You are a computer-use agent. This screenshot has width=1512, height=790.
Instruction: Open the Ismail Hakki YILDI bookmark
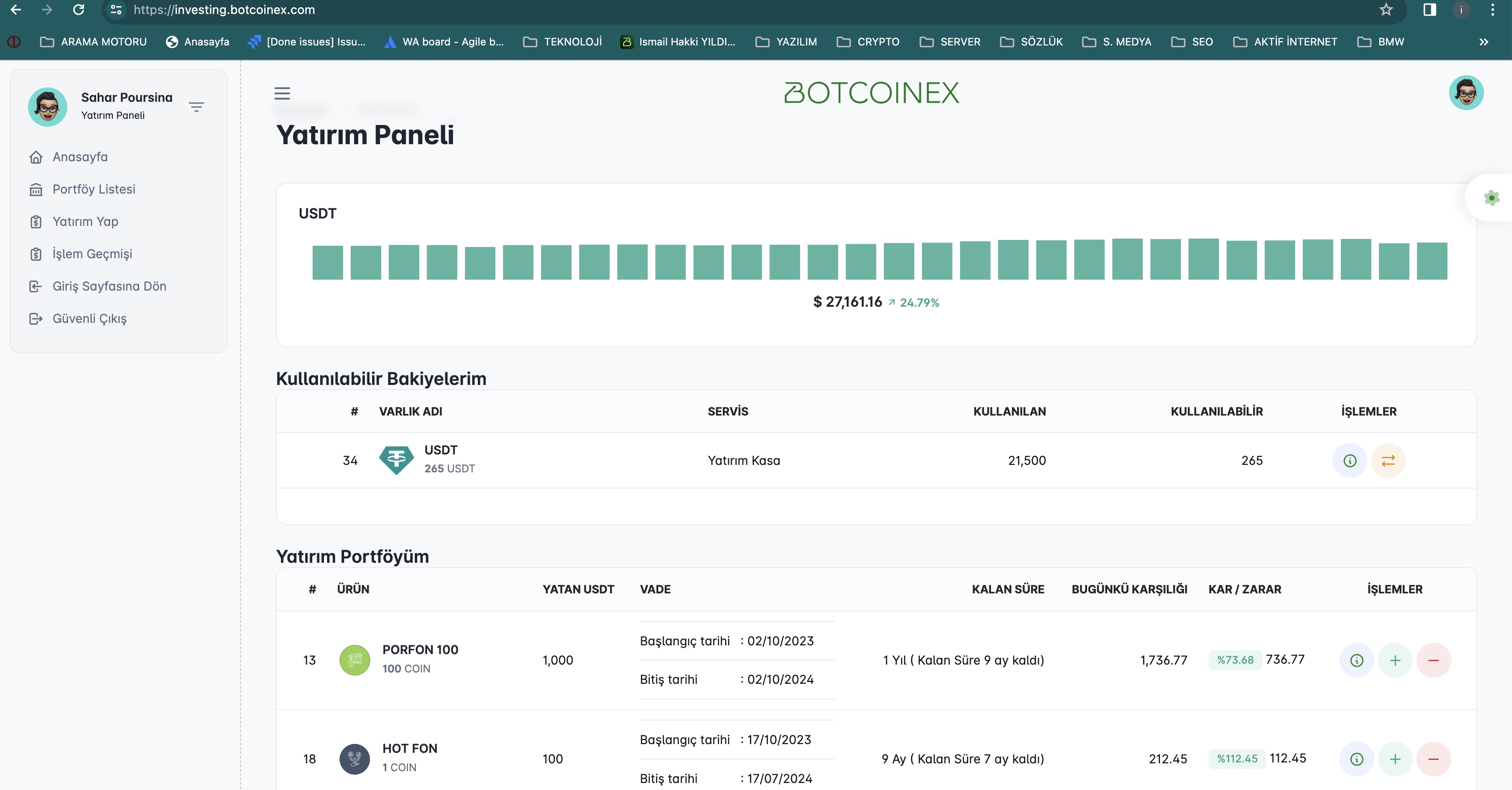point(678,42)
